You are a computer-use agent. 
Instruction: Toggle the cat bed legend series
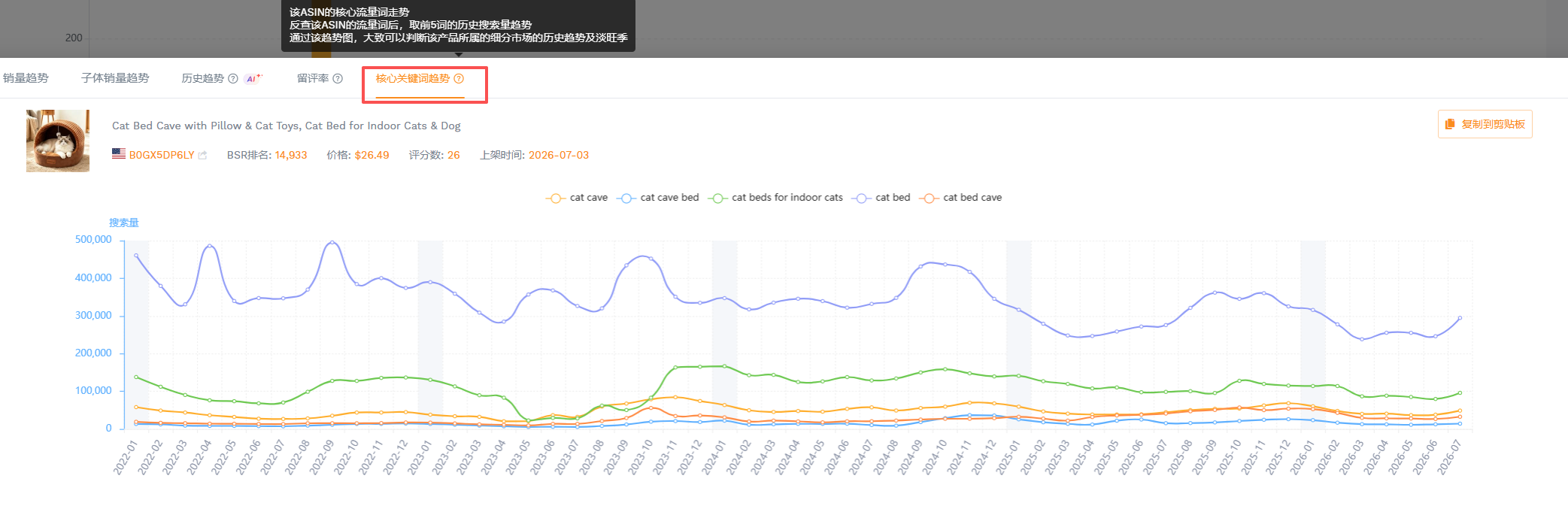click(881, 198)
